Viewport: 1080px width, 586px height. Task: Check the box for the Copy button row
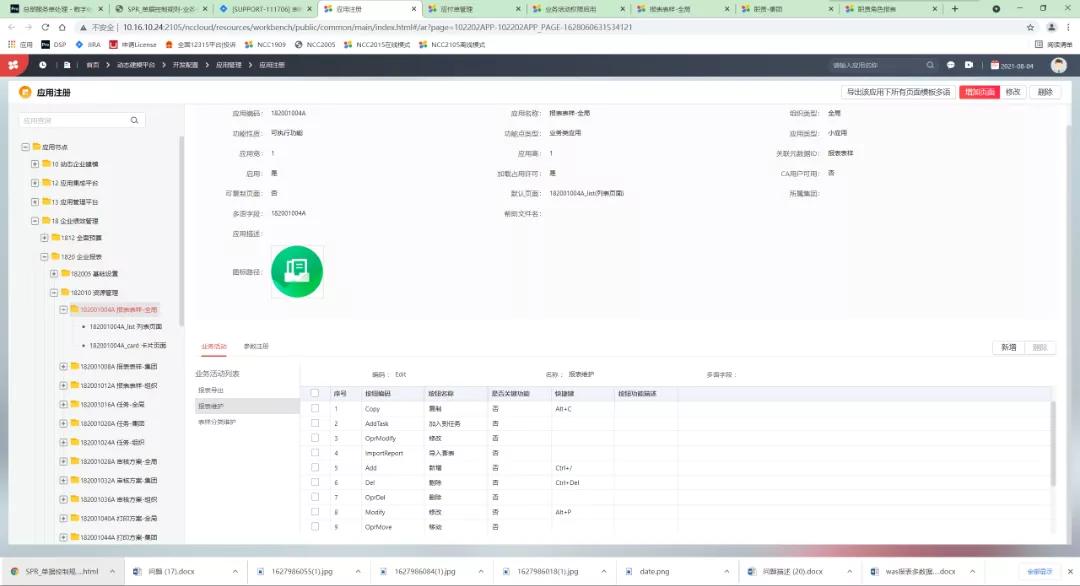(315, 409)
